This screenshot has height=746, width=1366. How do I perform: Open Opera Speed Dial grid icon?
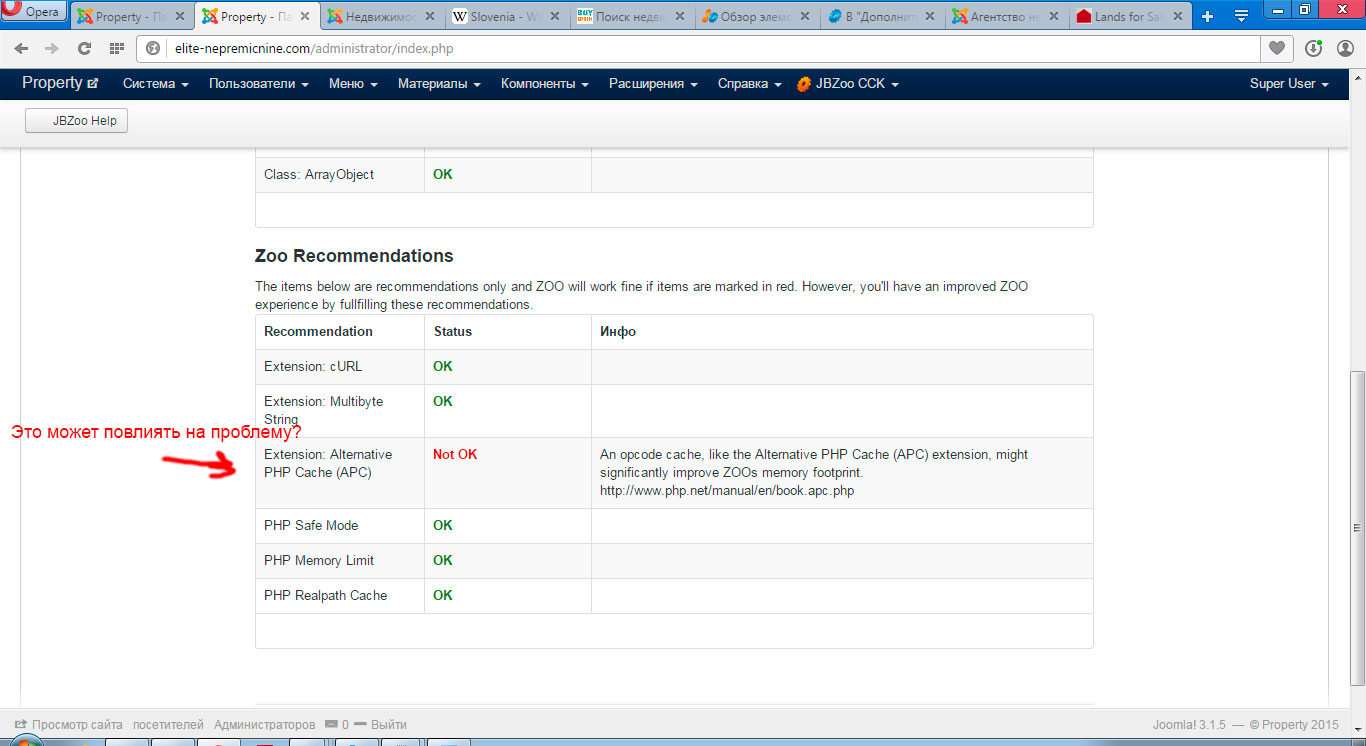click(116, 49)
